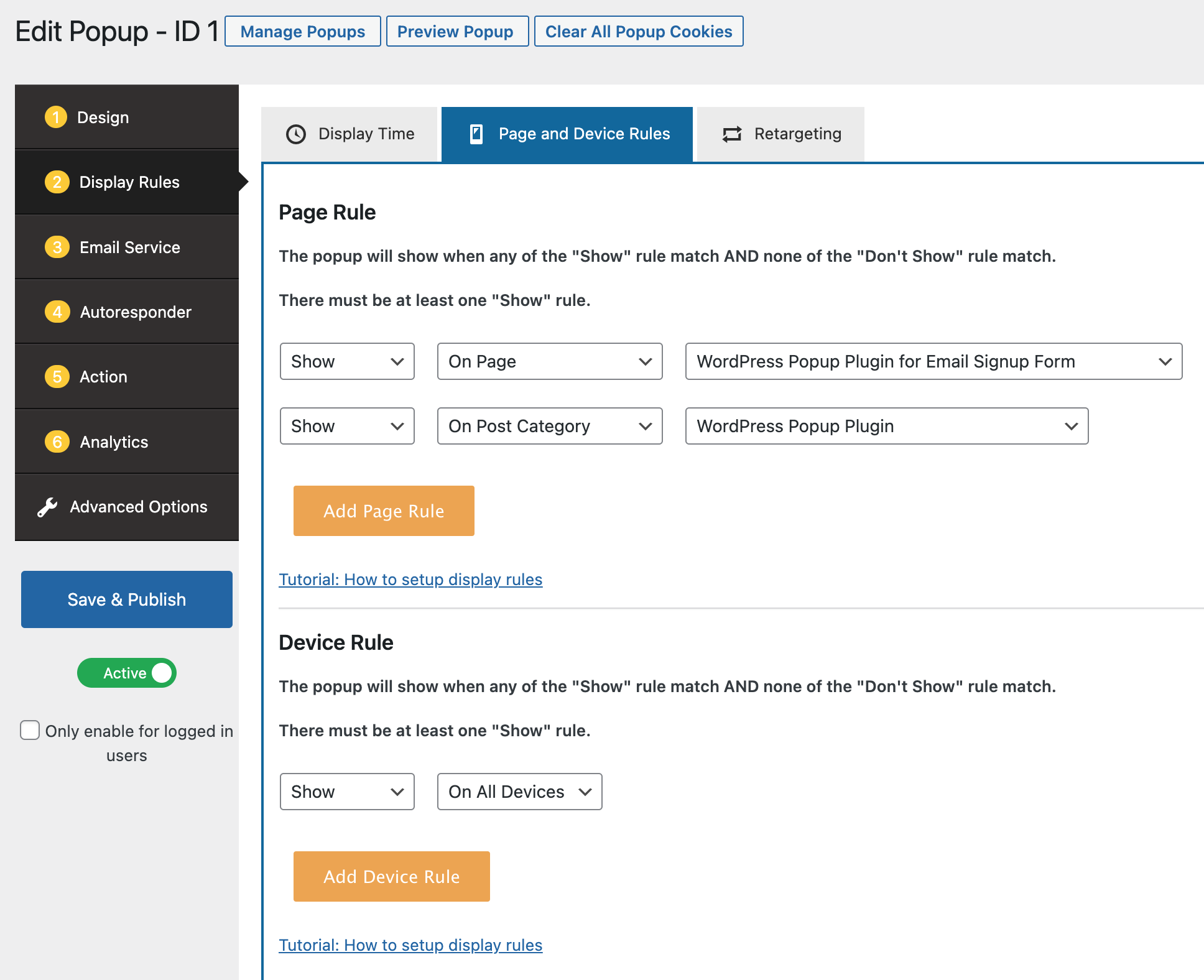Expand the On Post Category dropdown

[550, 426]
